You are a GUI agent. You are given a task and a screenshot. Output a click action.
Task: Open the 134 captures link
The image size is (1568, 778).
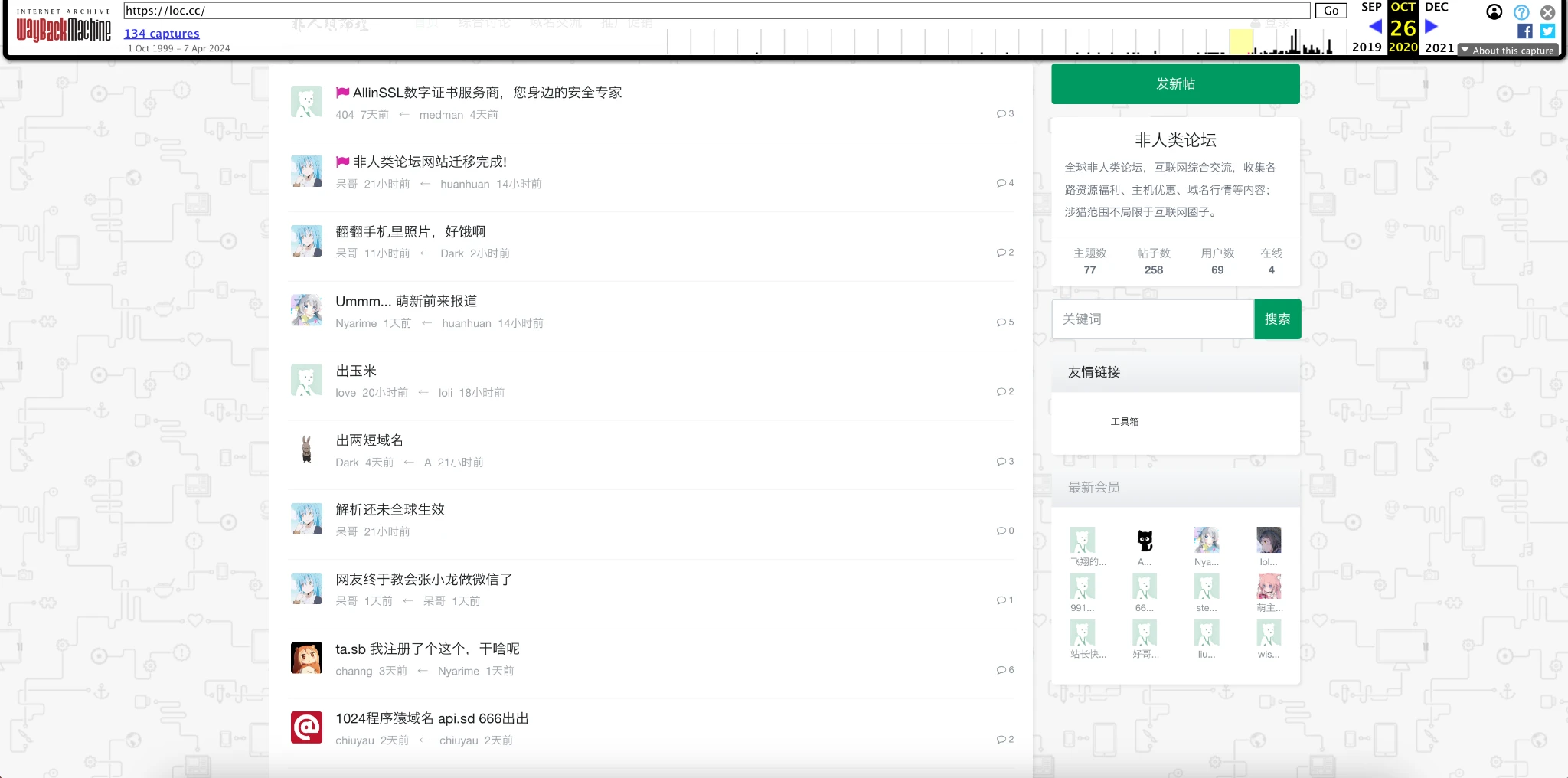[162, 34]
